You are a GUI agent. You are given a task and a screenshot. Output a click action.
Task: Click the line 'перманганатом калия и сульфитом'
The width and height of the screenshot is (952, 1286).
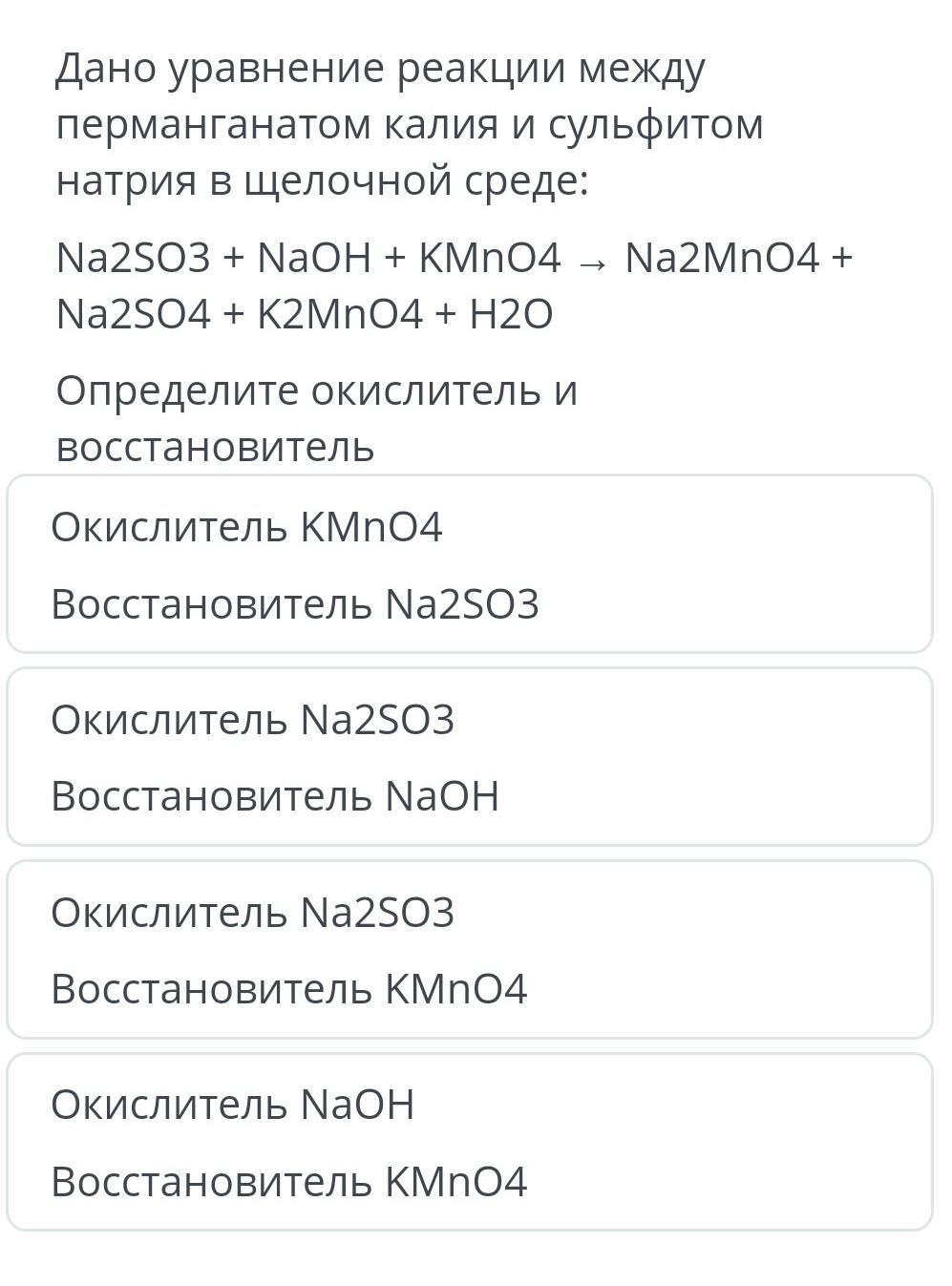[x=409, y=125]
